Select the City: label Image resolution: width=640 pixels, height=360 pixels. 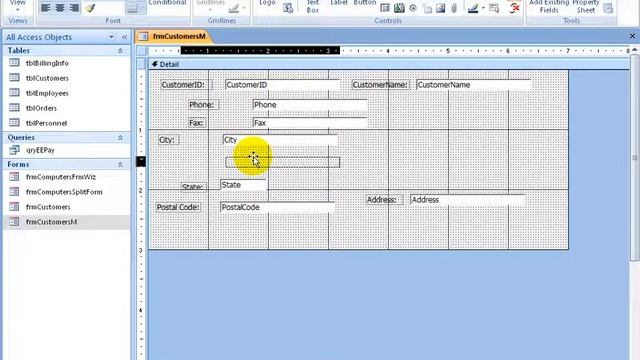pos(168,140)
